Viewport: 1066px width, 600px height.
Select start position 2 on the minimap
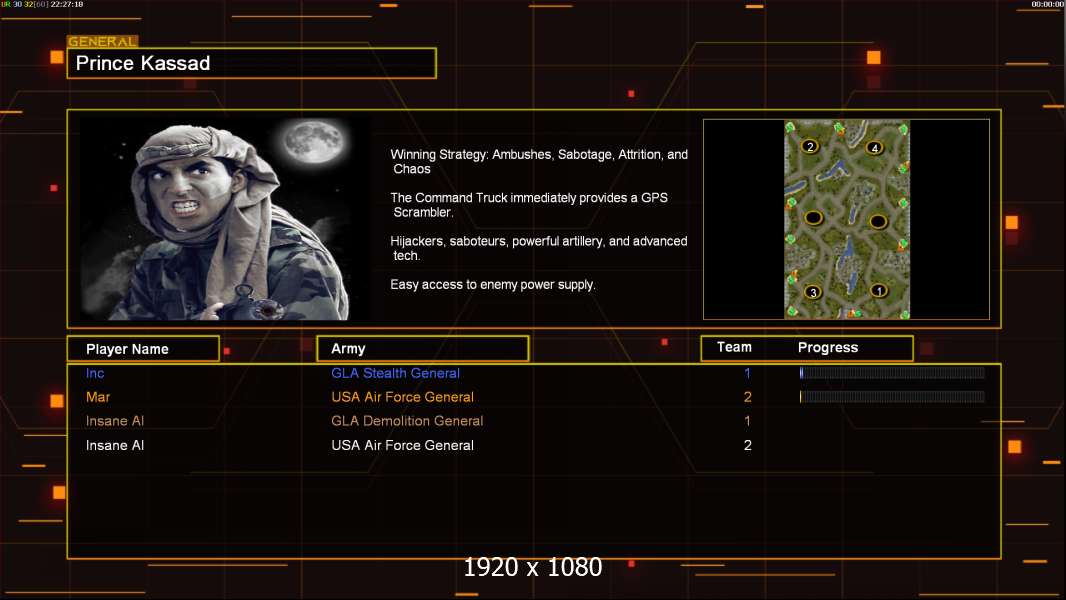click(x=810, y=146)
